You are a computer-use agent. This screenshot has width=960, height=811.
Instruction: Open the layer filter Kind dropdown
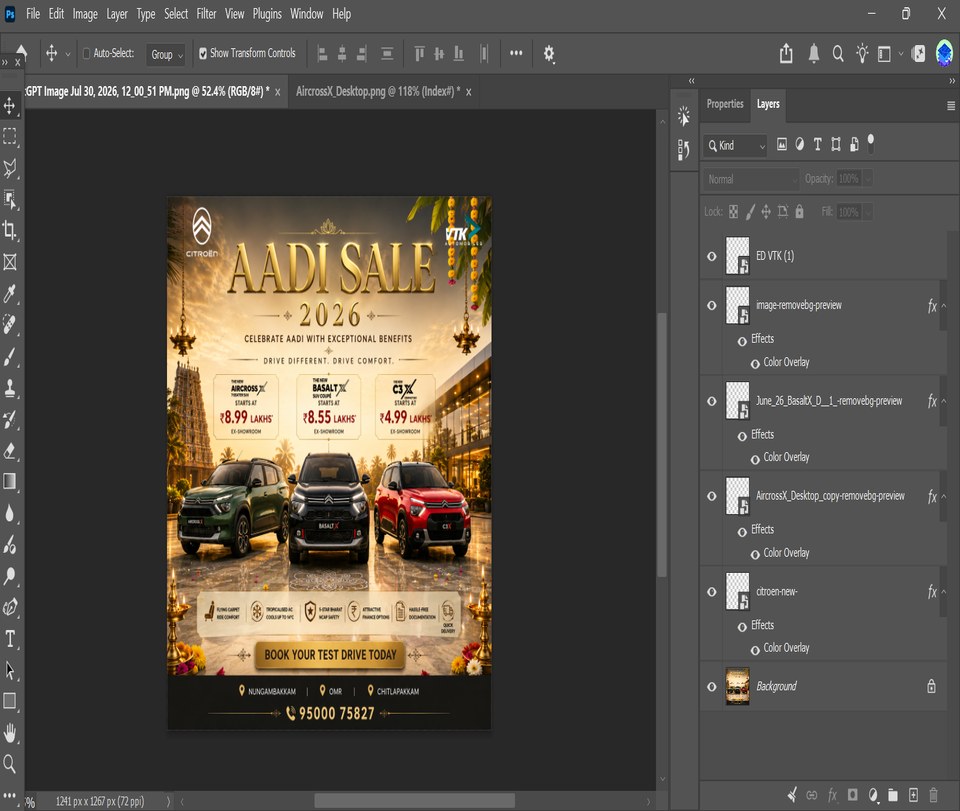735,145
